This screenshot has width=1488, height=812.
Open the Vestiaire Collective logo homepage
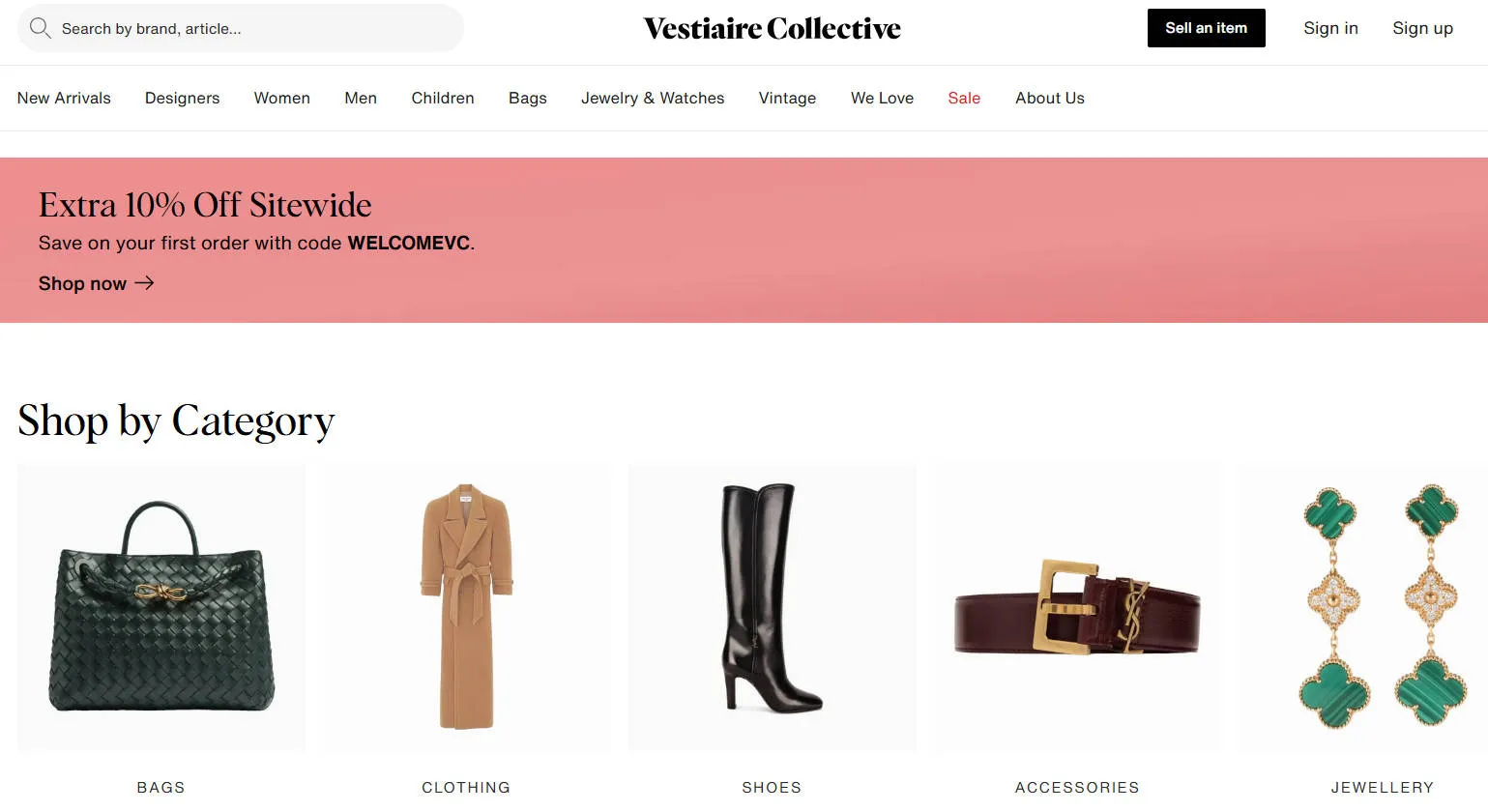tap(772, 29)
